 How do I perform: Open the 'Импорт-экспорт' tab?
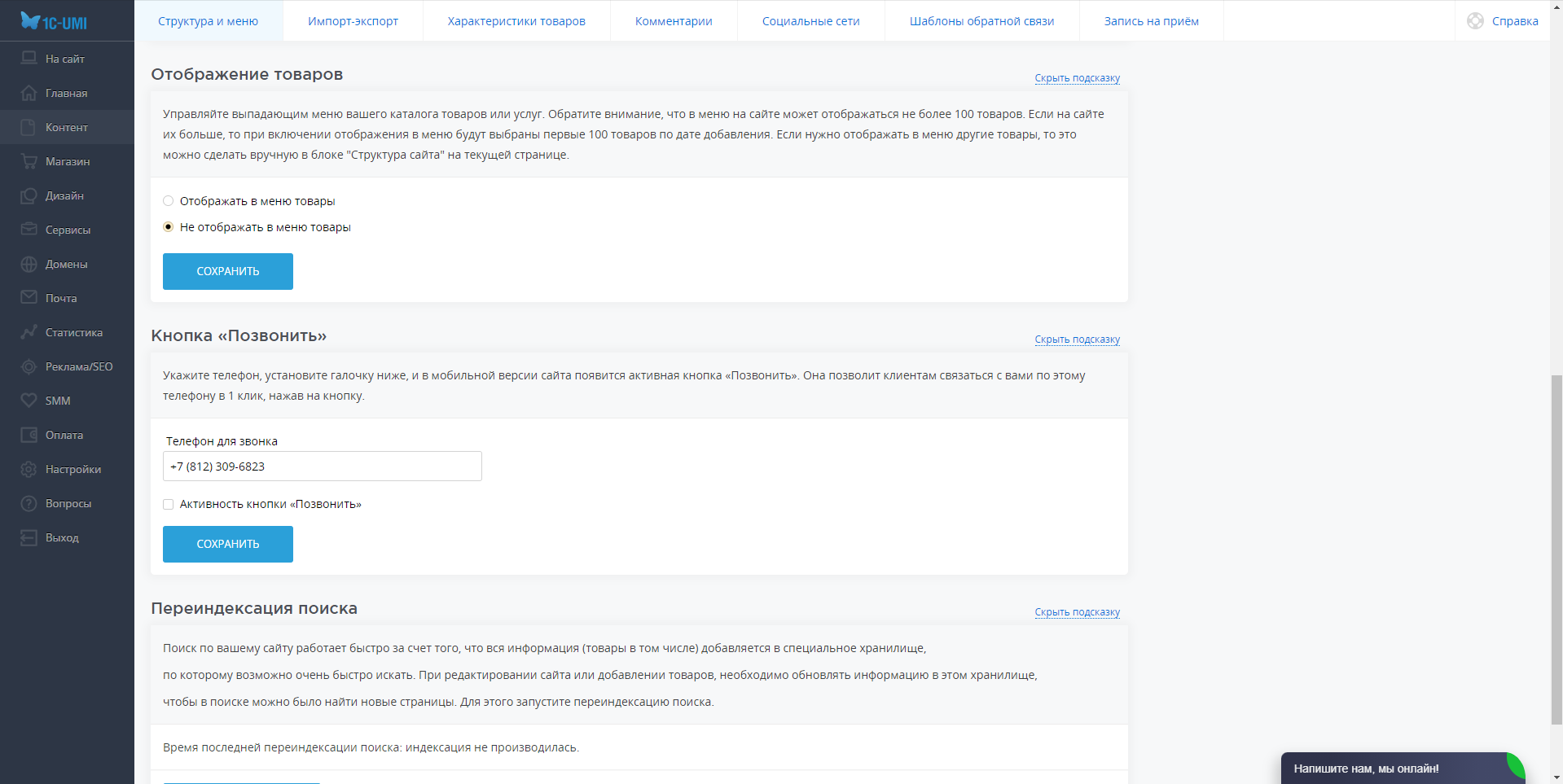[x=353, y=21]
